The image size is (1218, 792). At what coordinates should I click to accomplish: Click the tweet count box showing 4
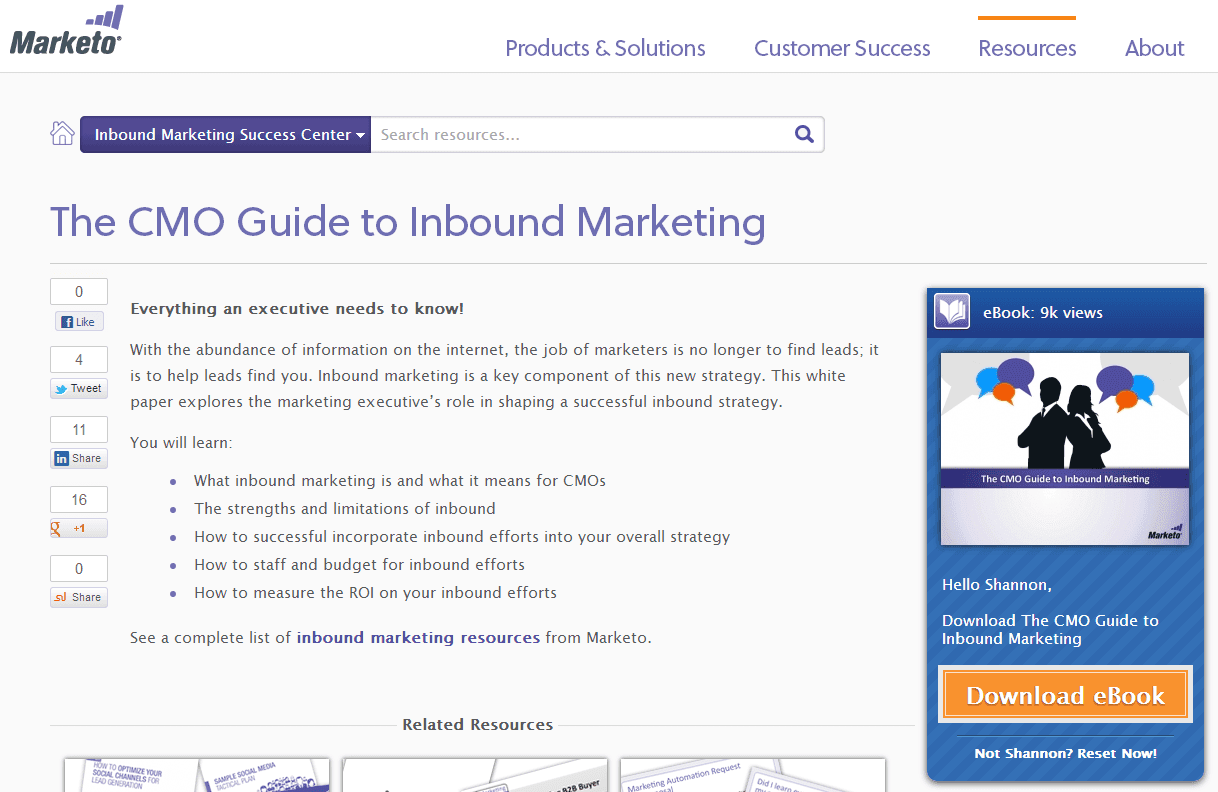[x=79, y=360]
